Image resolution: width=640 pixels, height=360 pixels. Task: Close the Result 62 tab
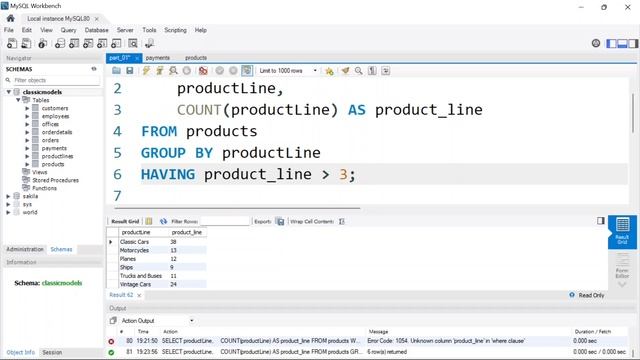coord(139,295)
